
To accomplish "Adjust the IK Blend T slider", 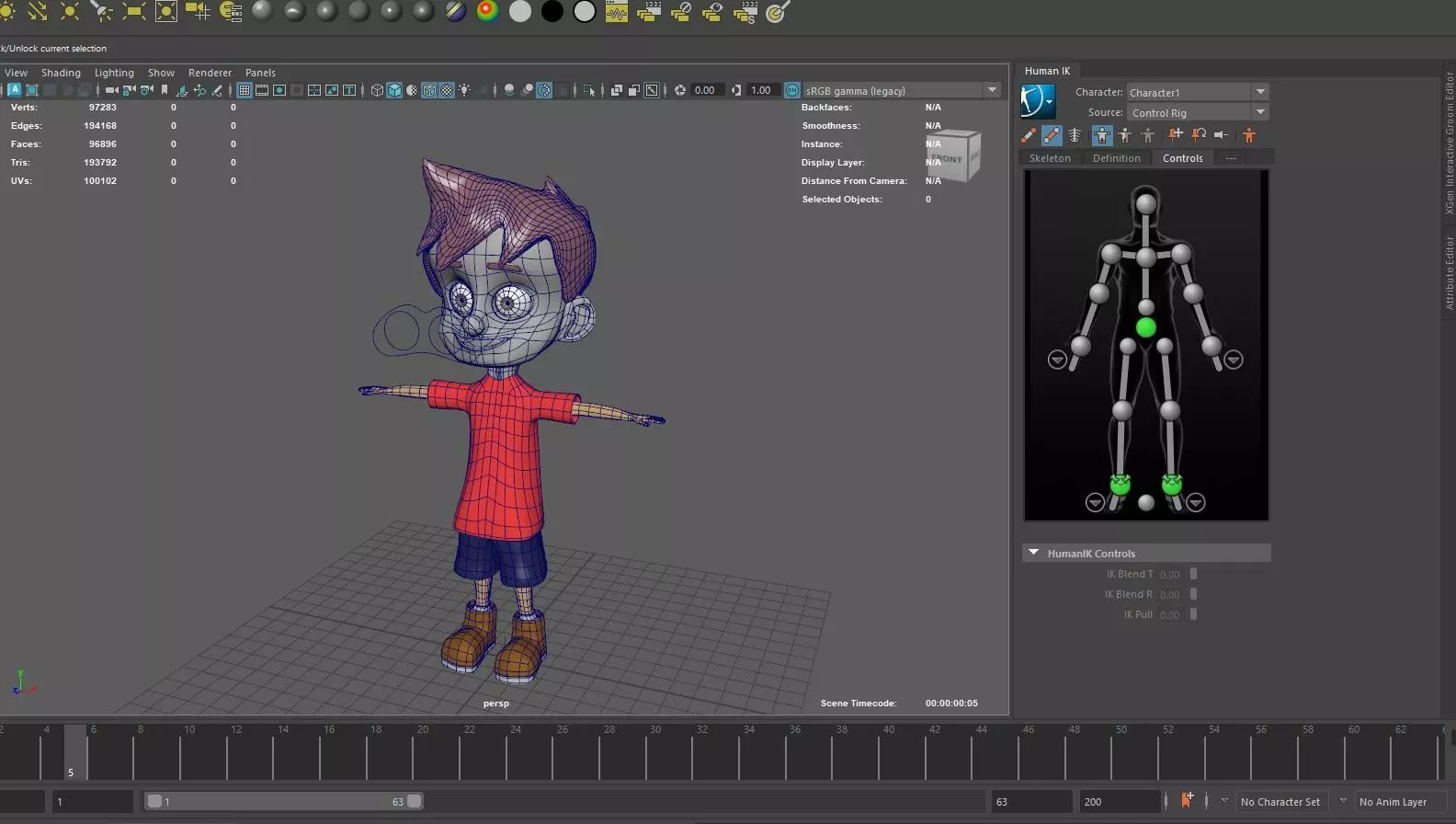I will pos(1193,574).
